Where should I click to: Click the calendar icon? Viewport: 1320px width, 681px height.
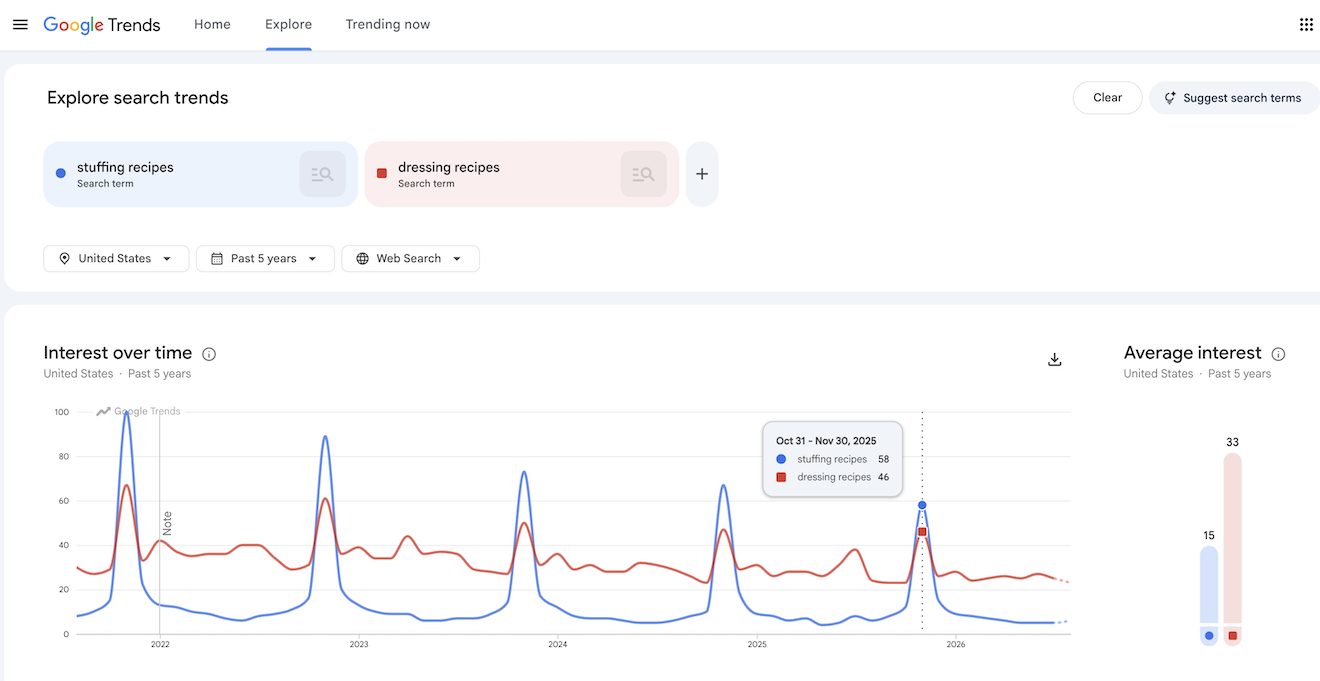(216, 258)
